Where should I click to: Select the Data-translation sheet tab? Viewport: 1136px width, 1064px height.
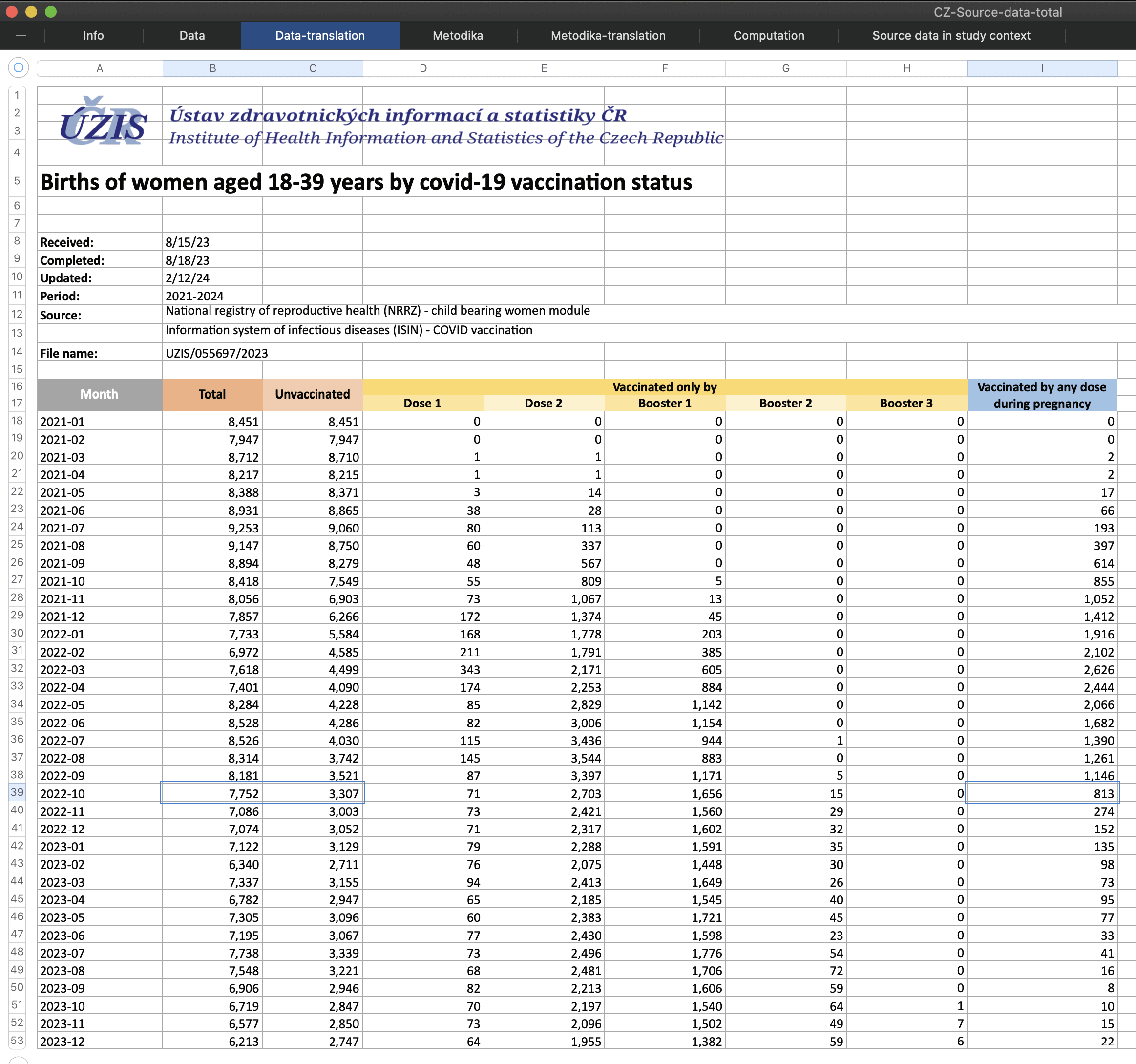click(x=320, y=36)
